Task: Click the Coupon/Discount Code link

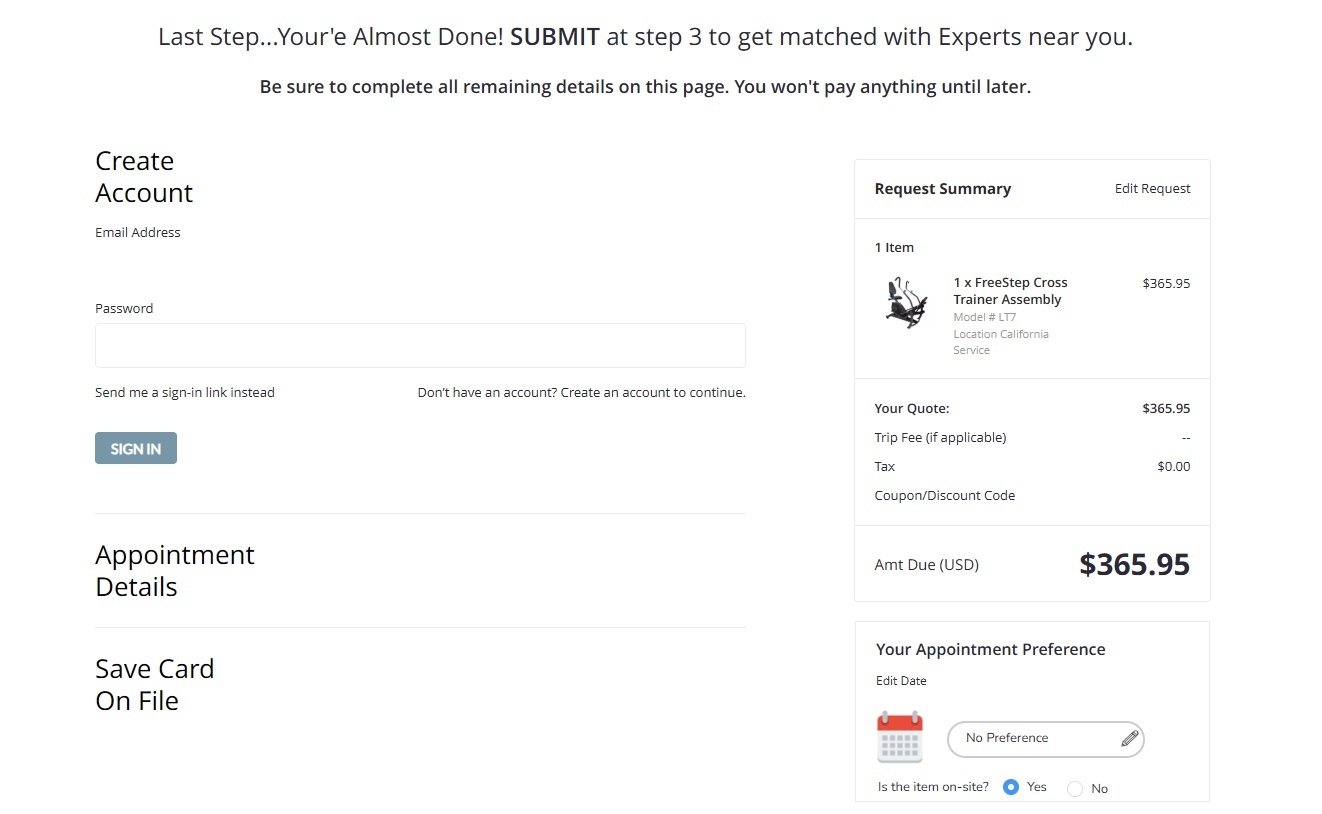Action: 944,496
